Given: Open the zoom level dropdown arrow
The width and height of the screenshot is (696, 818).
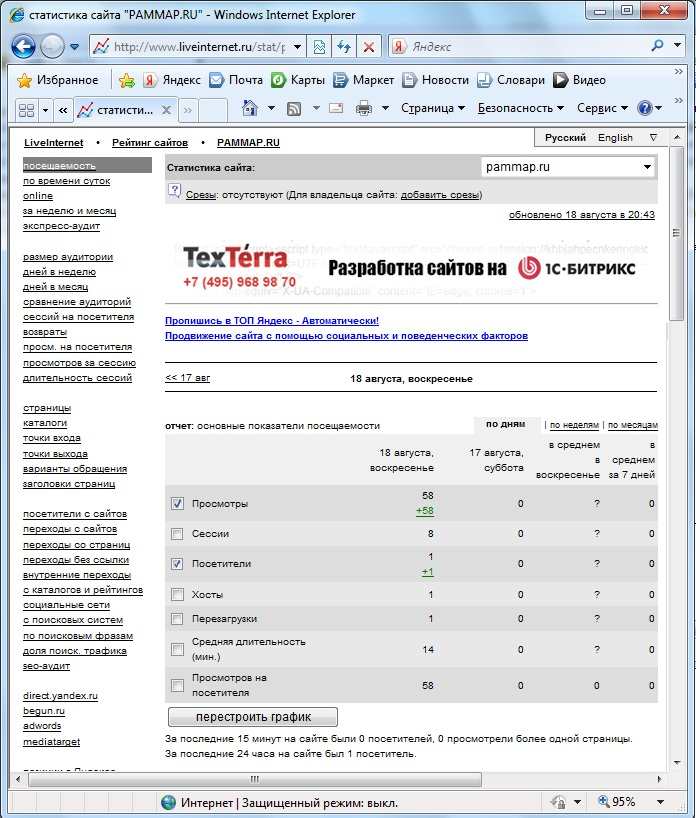Looking at the screenshot, I should 660,802.
